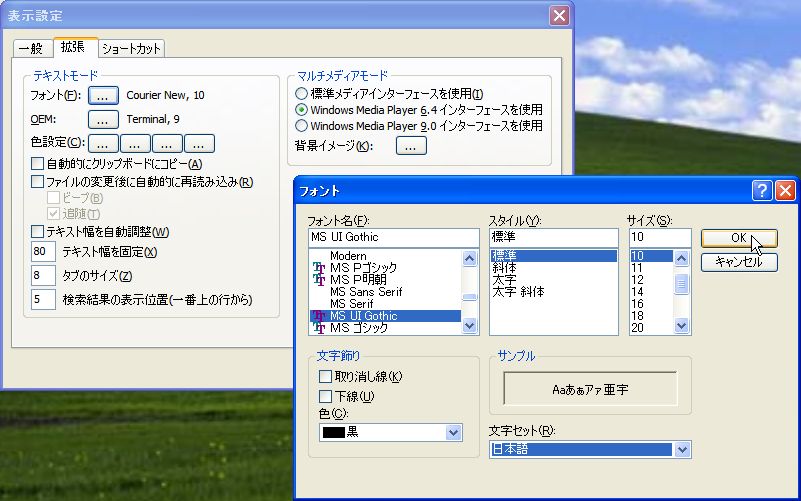
Task: Select MS P明朝 in font list
Action: (358, 280)
